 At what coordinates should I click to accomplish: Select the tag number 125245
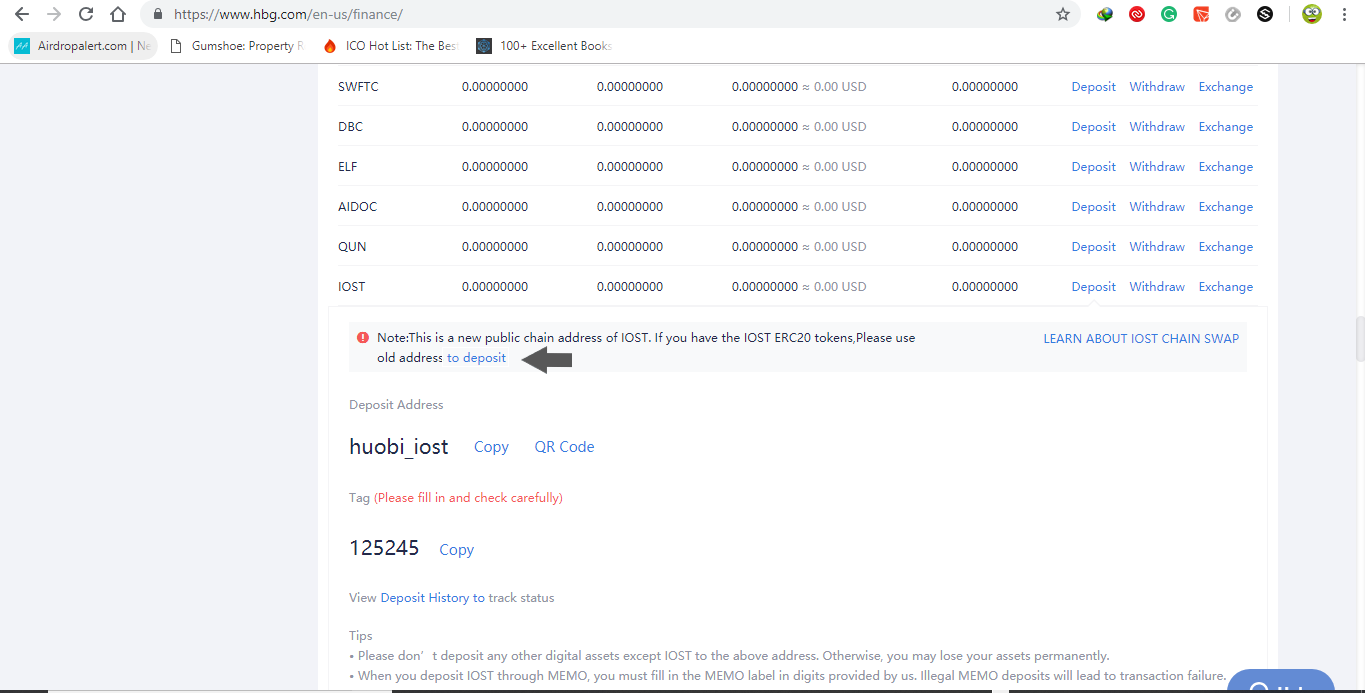[384, 548]
